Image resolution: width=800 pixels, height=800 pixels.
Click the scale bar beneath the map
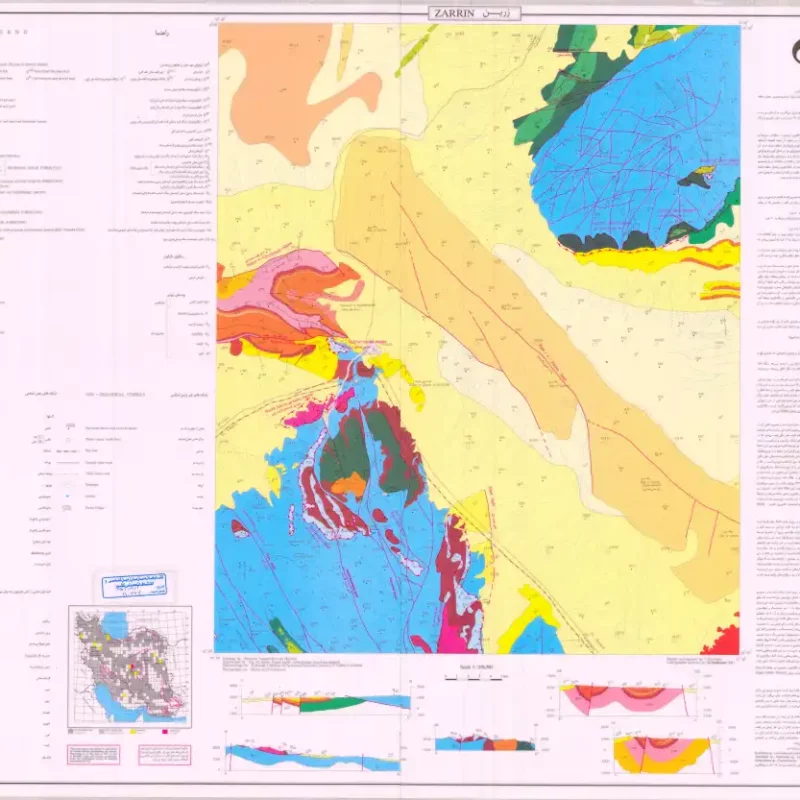click(474, 678)
